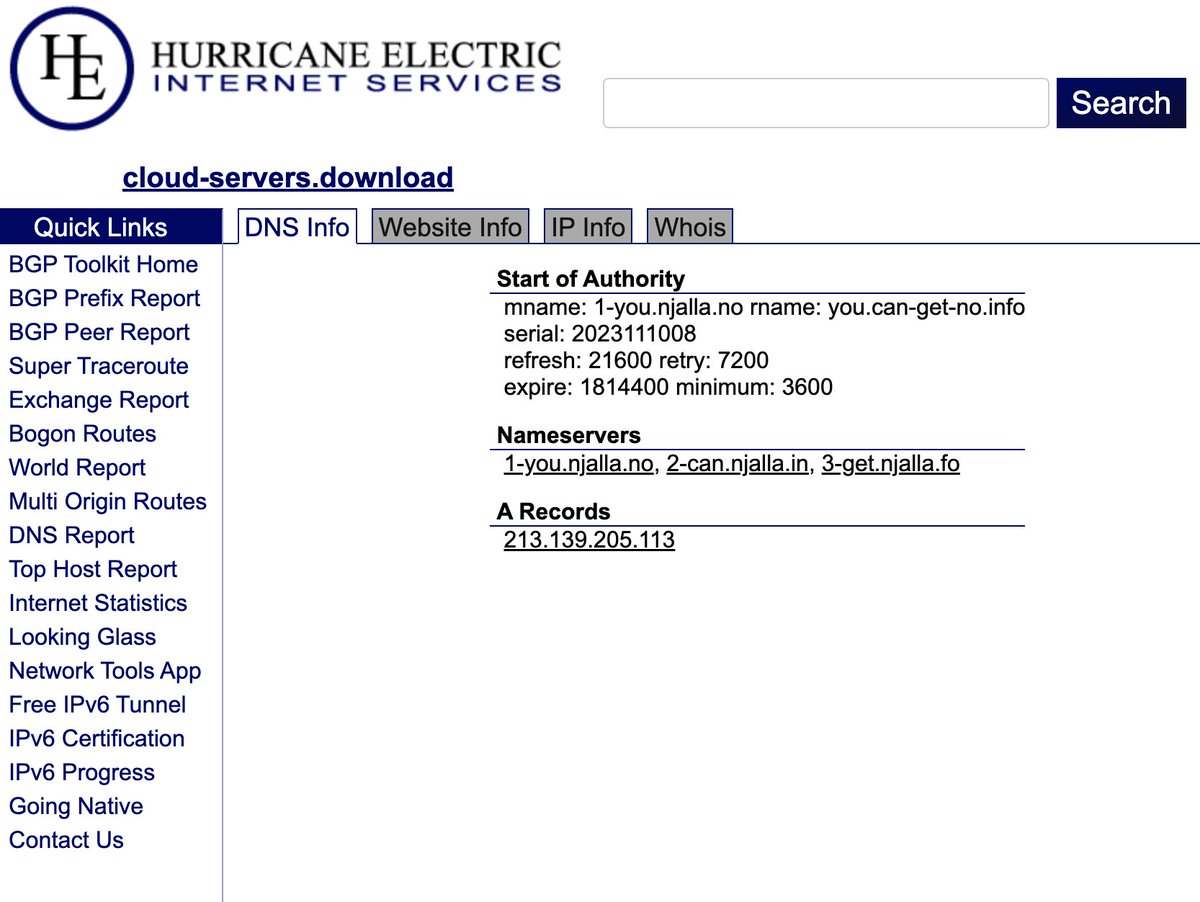The image size is (1200, 902).
Task: Click the Start of Authority heading
Action: [591, 279]
